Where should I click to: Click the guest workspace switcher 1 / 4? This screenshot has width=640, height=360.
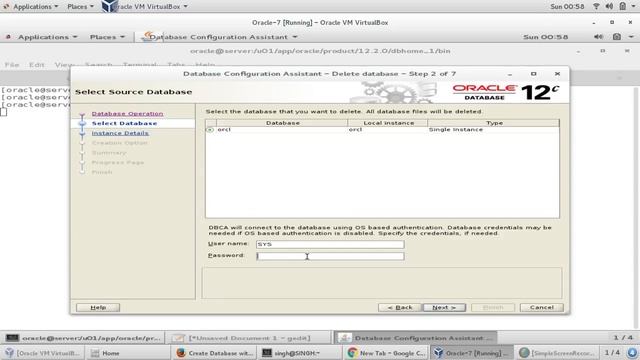tap(623, 338)
